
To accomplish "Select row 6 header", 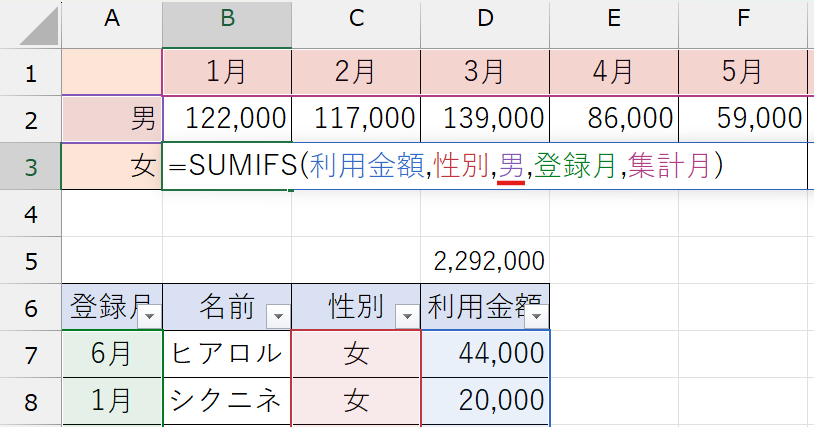I will click(x=31, y=307).
